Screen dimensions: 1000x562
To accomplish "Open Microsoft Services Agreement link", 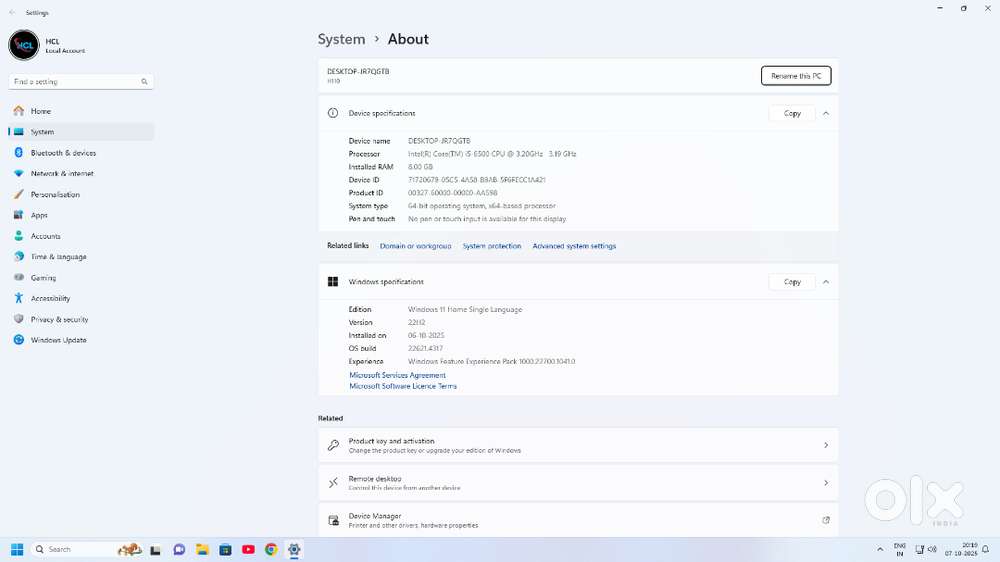I will click(397, 375).
